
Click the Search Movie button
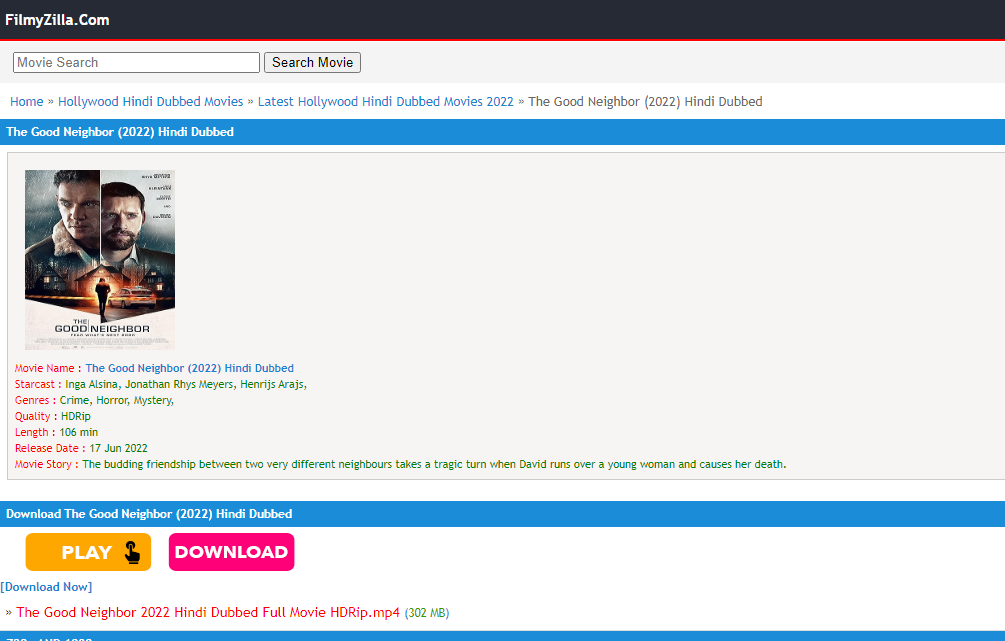pos(312,62)
